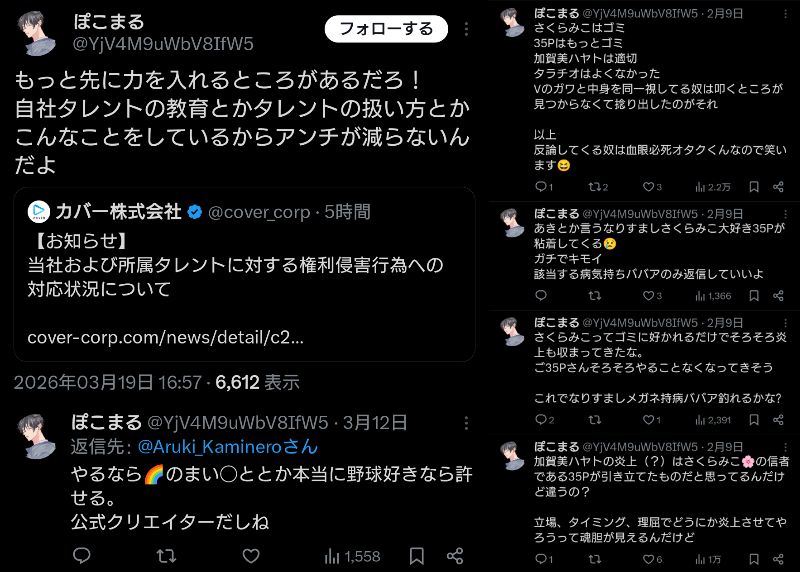View analytics showing 1,558 views
Viewport: 800px width, 572px height.
(353, 556)
